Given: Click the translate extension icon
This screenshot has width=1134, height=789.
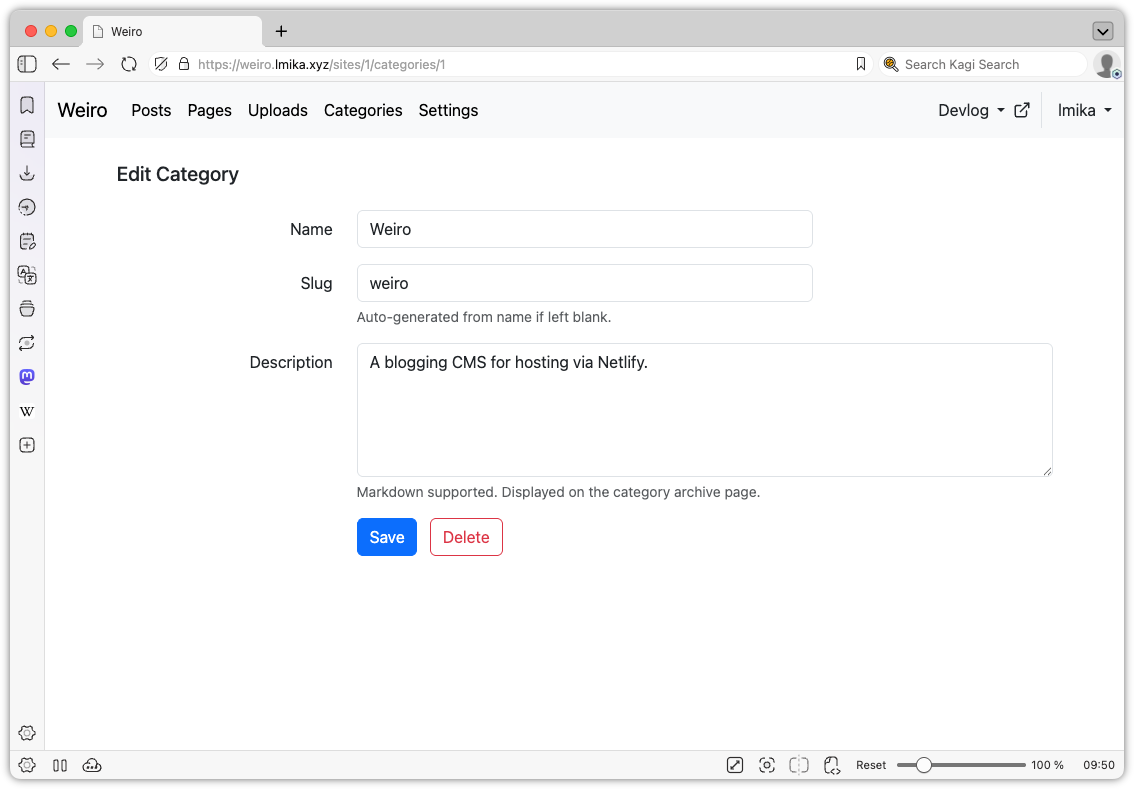Looking at the screenshot, I should pos(27,274).
